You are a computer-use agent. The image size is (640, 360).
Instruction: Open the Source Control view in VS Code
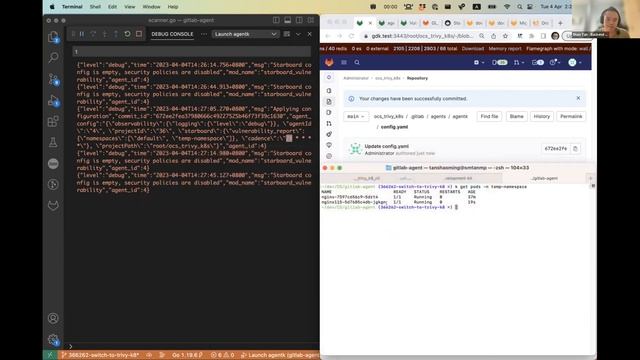tap(53, 79)
